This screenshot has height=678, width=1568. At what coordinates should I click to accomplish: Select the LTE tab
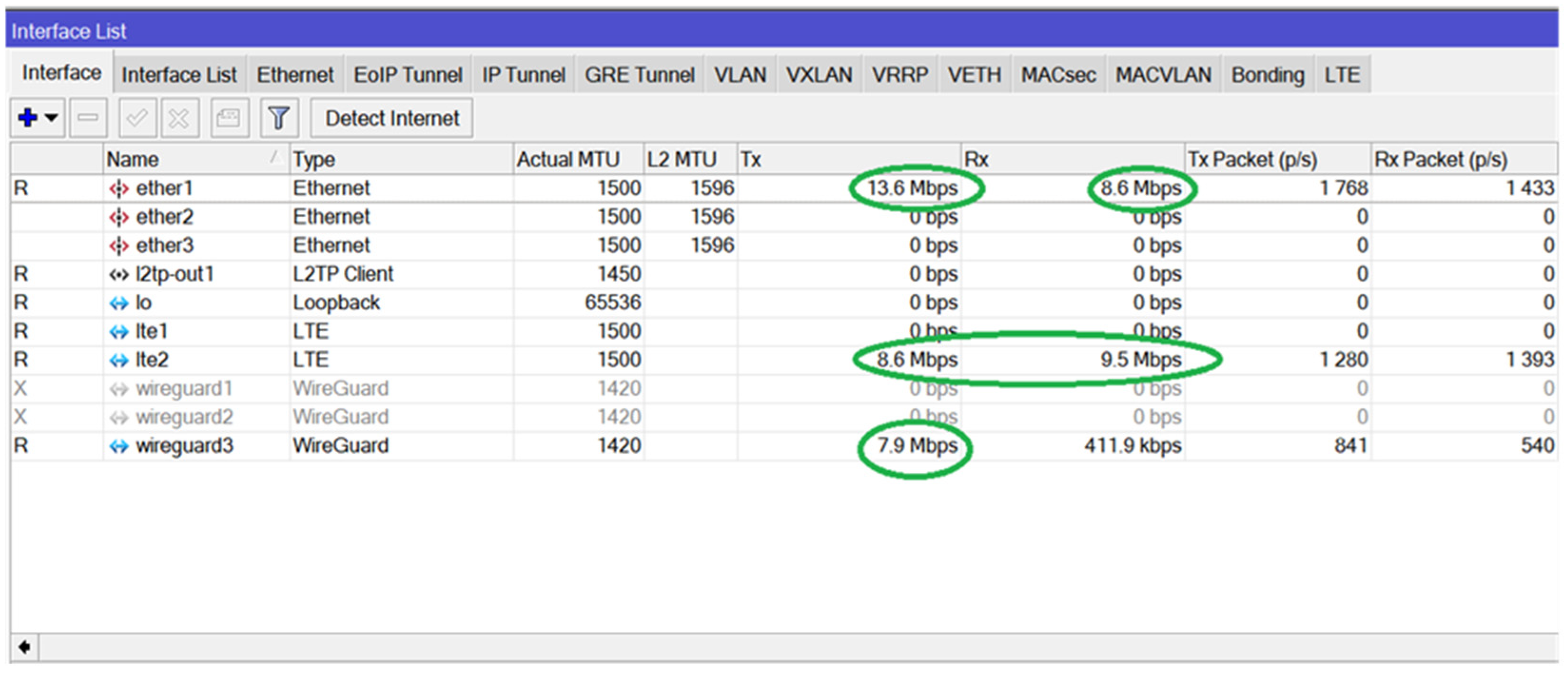(x=1342, y=75)
